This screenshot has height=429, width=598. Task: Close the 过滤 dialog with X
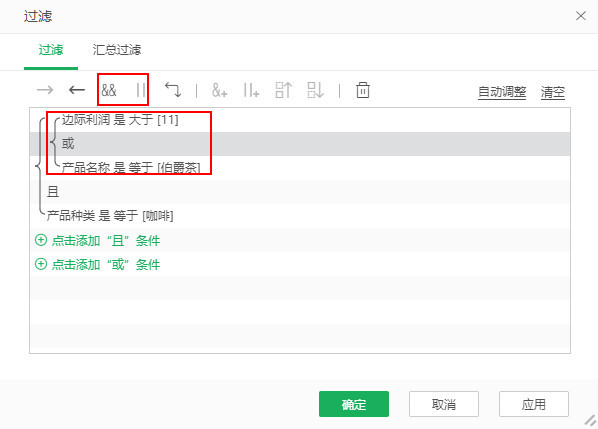[x=580, y=16]
